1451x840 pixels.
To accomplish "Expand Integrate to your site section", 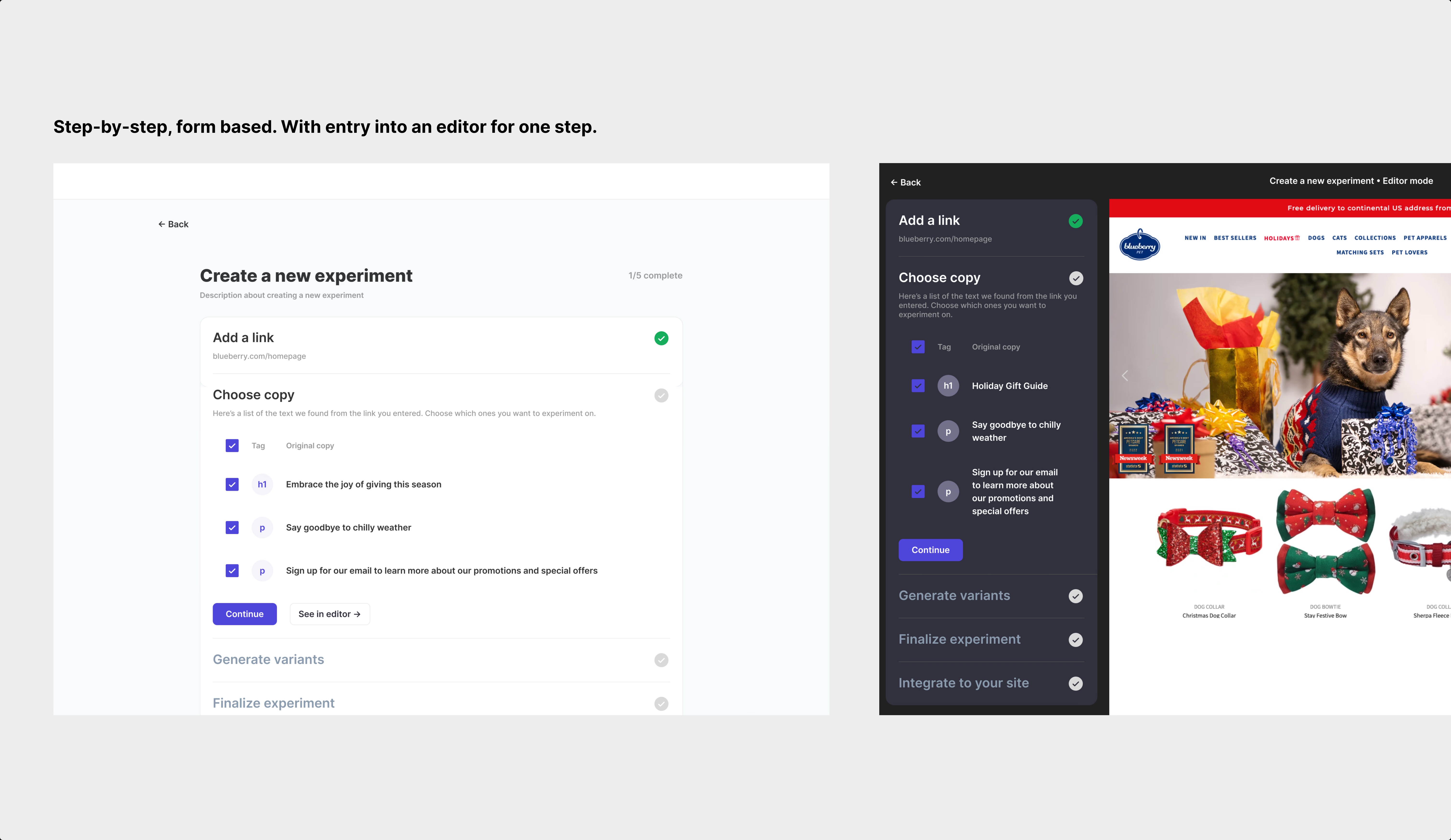I will (x=963, y=683).
